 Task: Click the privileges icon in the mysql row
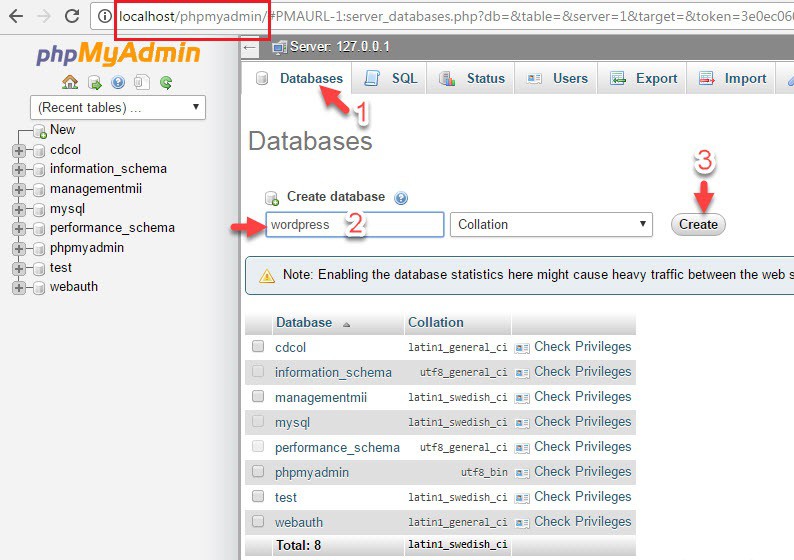[x=522, y=423]
